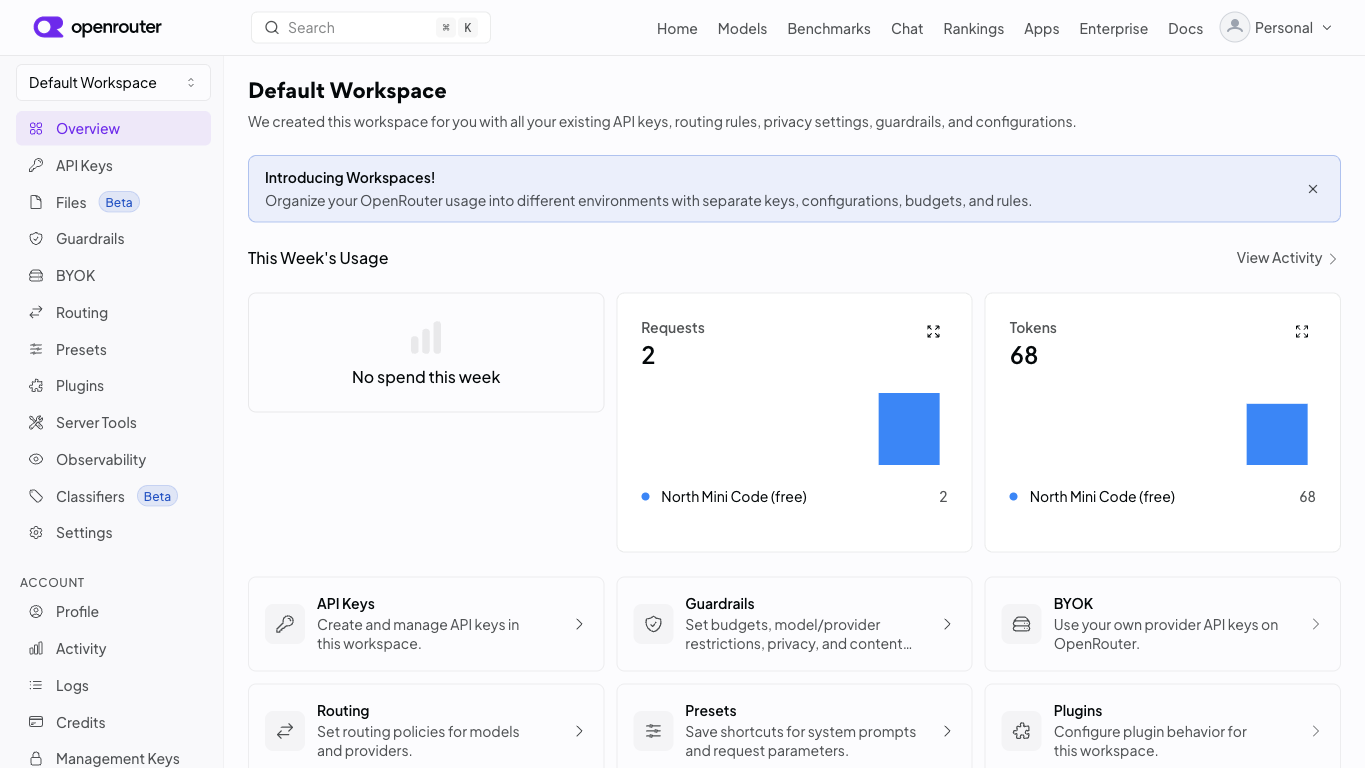
Task: Click the Server Tools icon in sidebar
Action: point(36,423)
